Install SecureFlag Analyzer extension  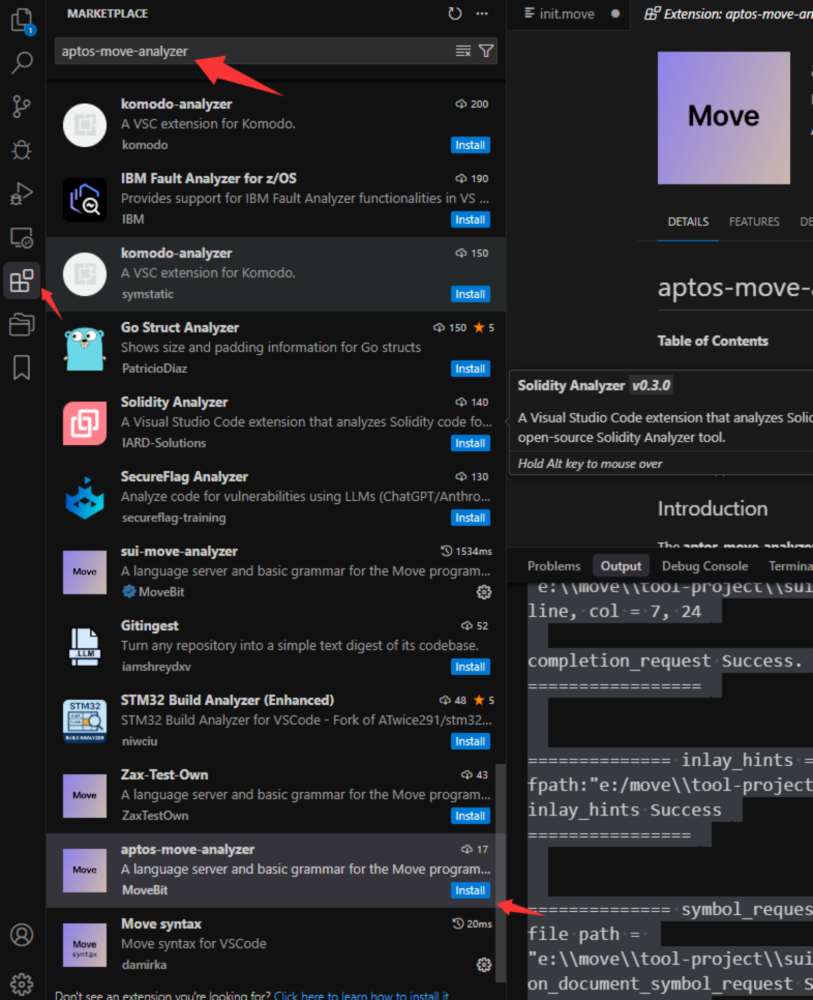470,518
